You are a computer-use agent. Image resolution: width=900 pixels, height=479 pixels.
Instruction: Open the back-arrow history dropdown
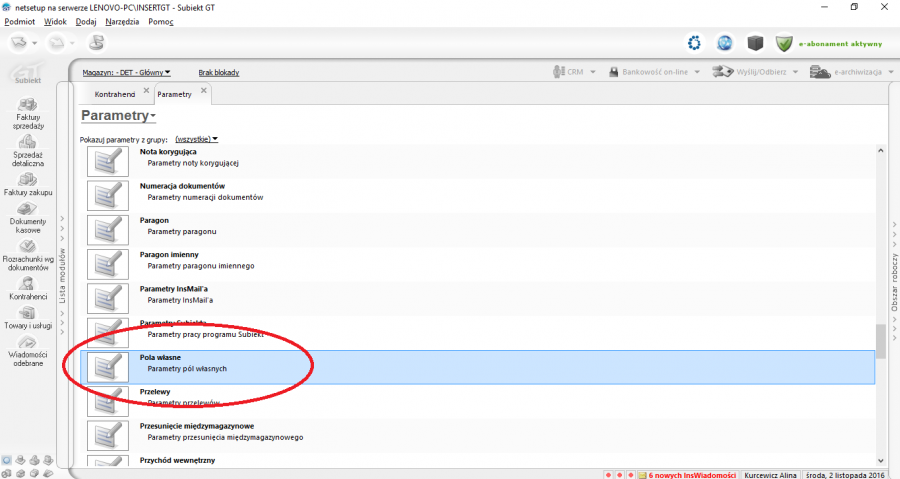pos(34,43)
